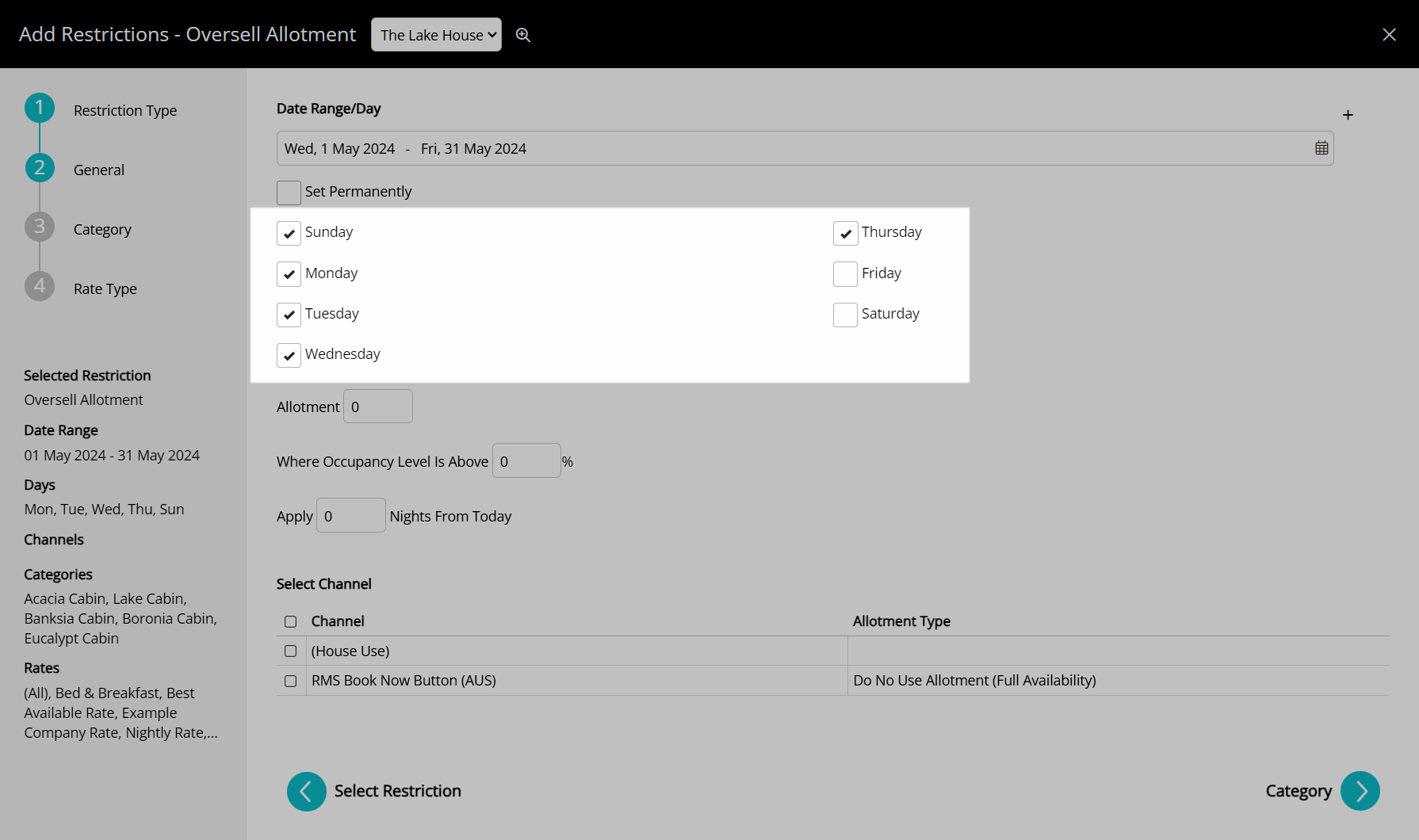Open The Lake House property dropdown
Viewport: 1419px width, 840px height.
coord(436,35)
